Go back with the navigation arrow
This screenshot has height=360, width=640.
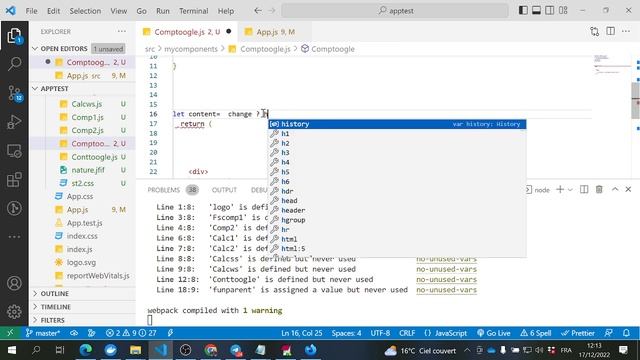pos(258,11)
